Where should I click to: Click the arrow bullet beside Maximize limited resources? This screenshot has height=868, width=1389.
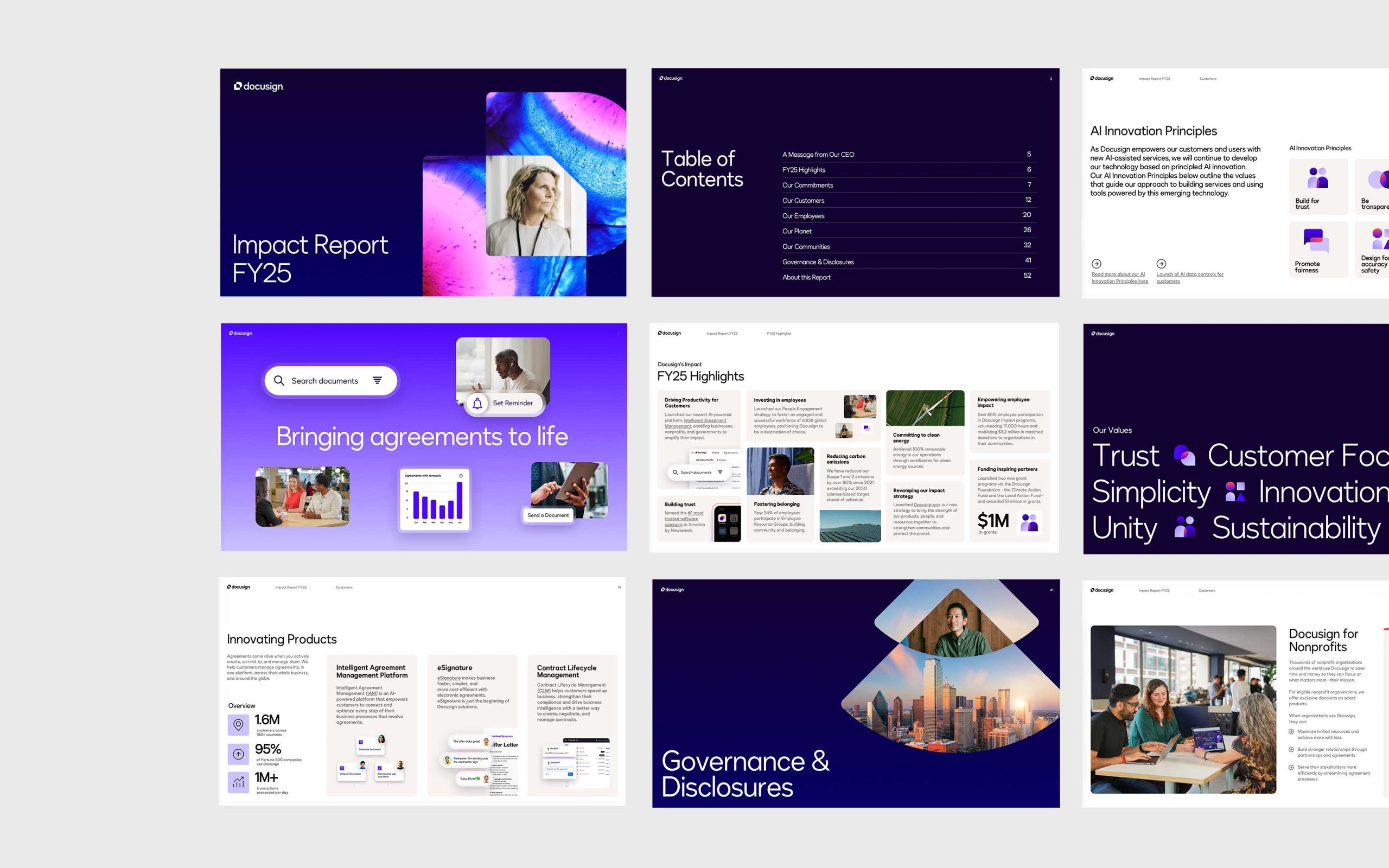pos(1291,731)
